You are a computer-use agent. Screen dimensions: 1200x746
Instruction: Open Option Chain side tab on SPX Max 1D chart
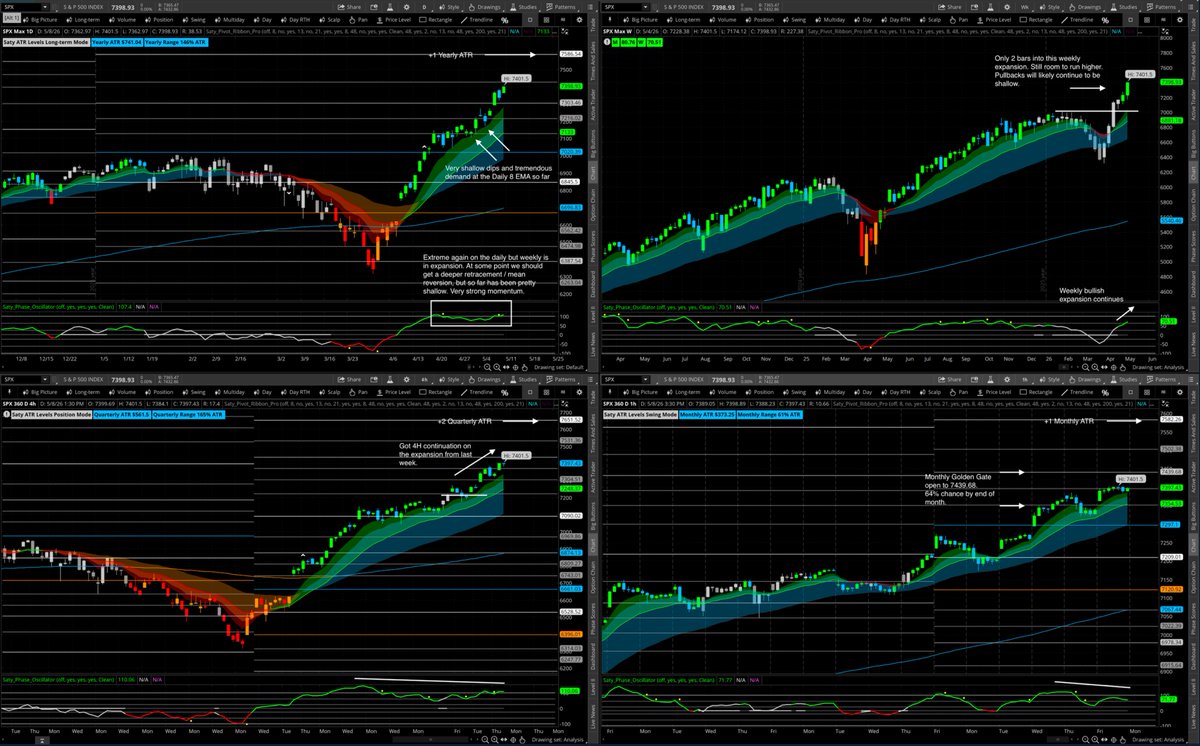pos(591,207)
